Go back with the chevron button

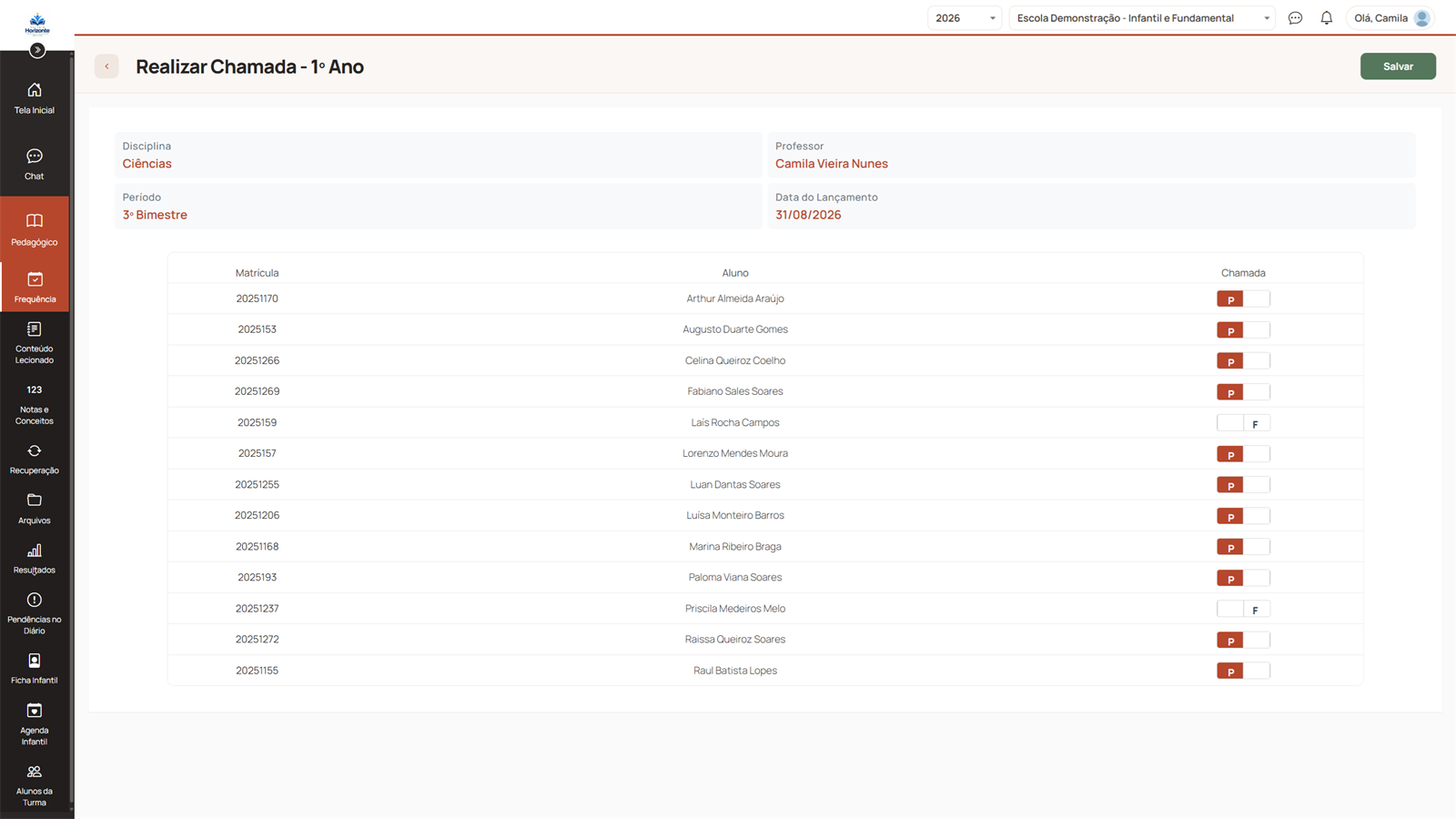tap(106, 66)
